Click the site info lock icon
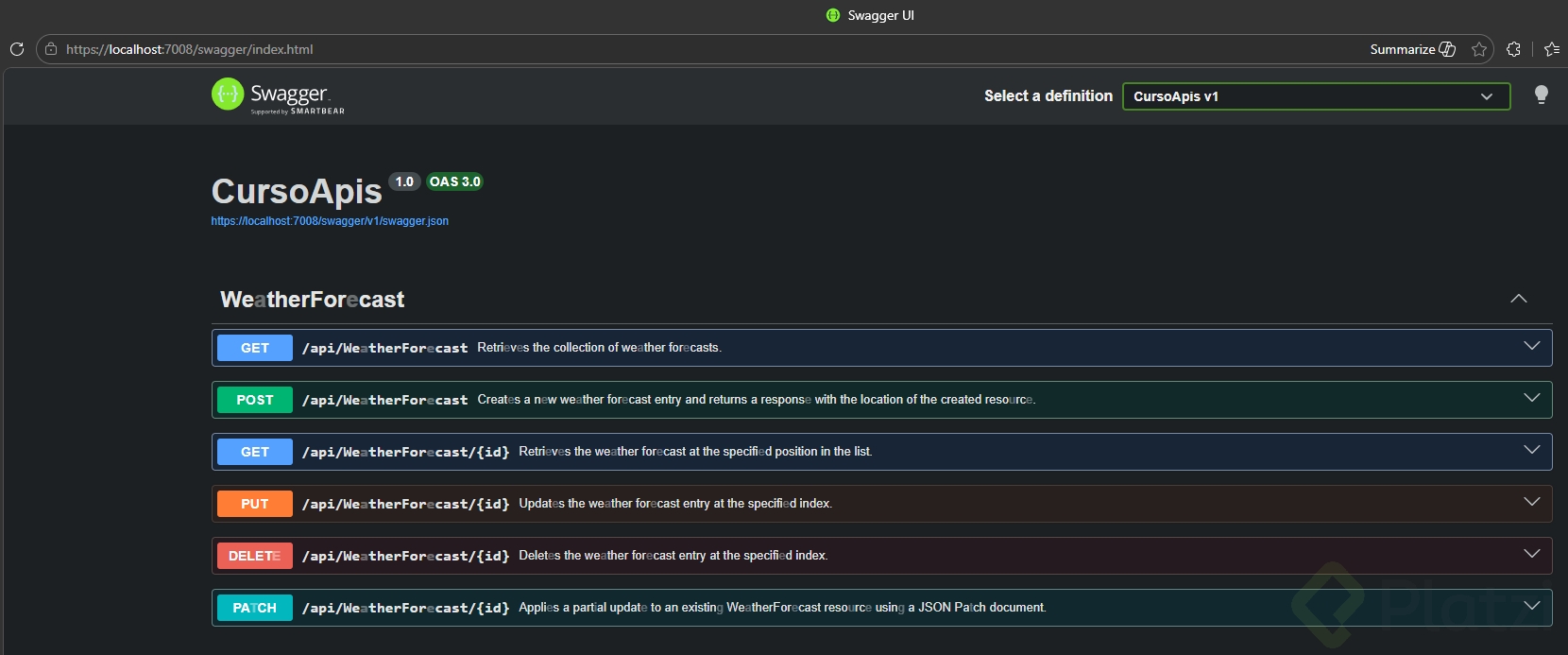This screenshot has width=1568, height=655. [x=51, y=49]
